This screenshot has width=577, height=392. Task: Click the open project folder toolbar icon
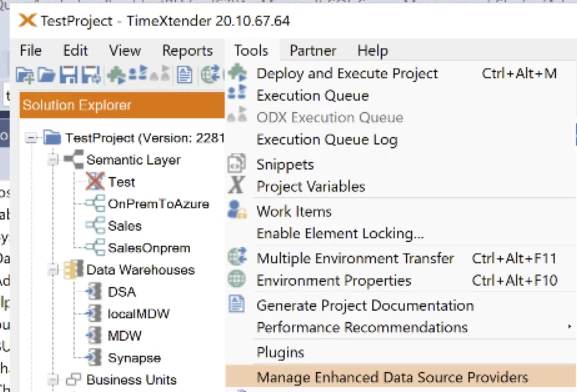tap(46, 75)
